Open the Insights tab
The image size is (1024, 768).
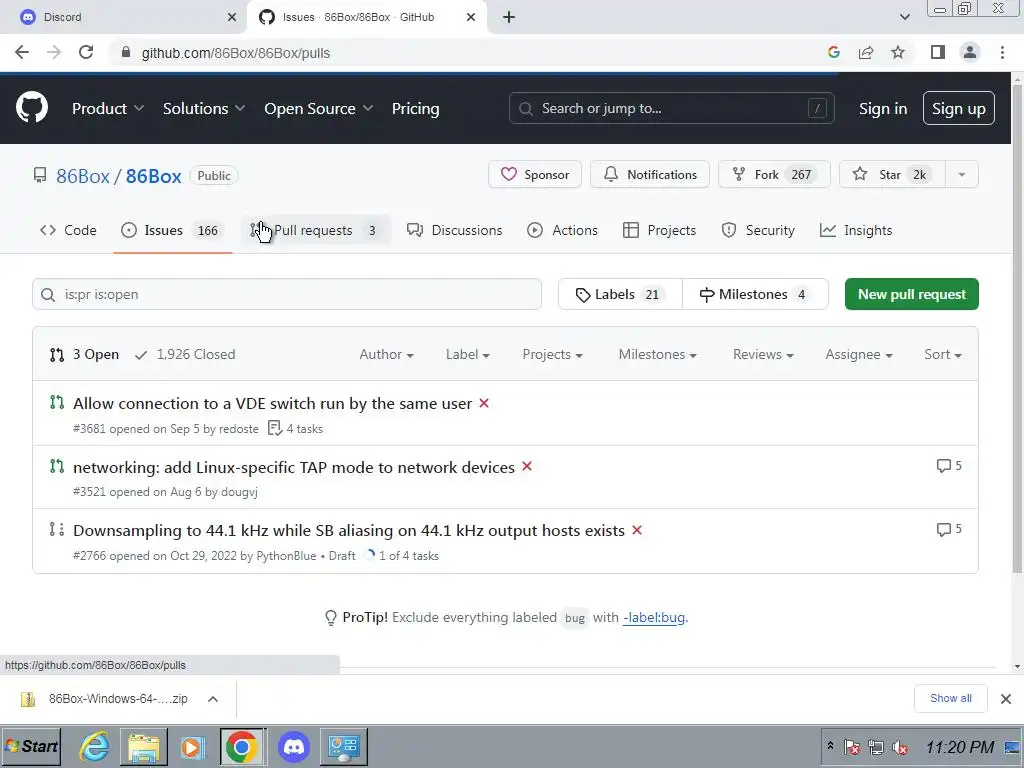856,230
